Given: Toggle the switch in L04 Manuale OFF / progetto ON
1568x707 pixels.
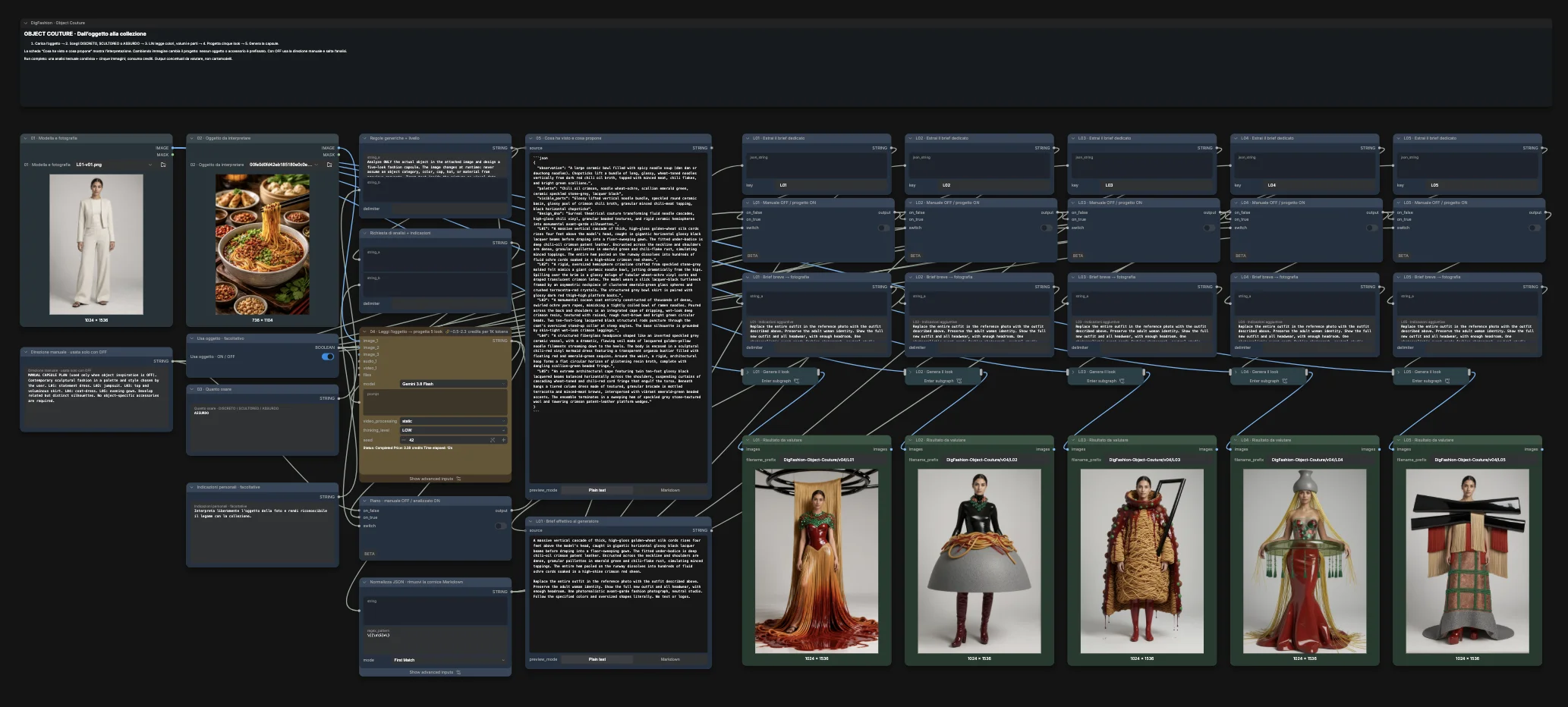Looking at the screenshot, I should pos(1371,228).
